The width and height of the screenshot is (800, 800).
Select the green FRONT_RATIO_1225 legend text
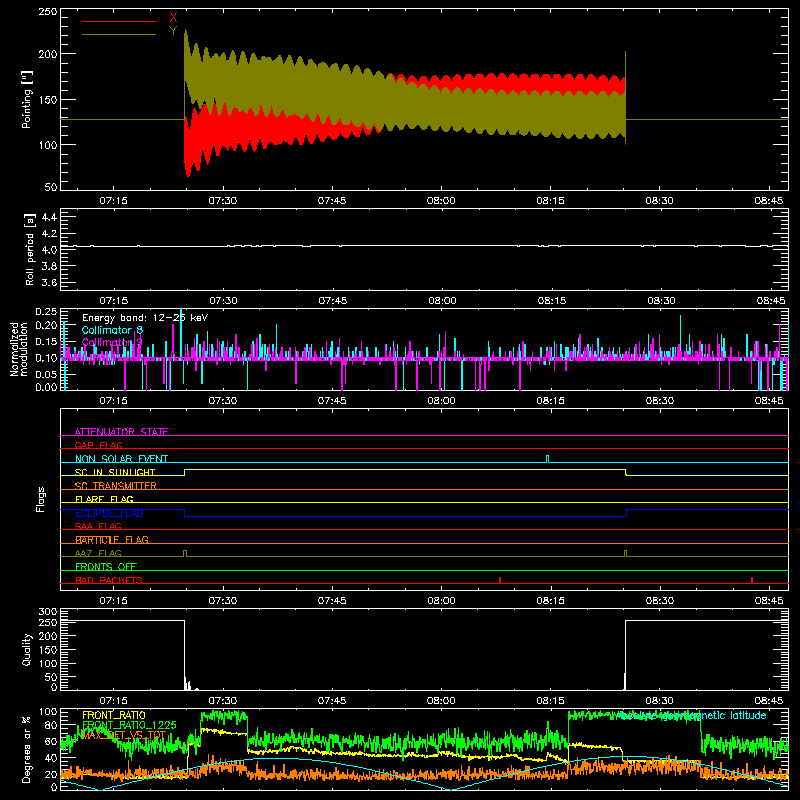click(130, 725)
